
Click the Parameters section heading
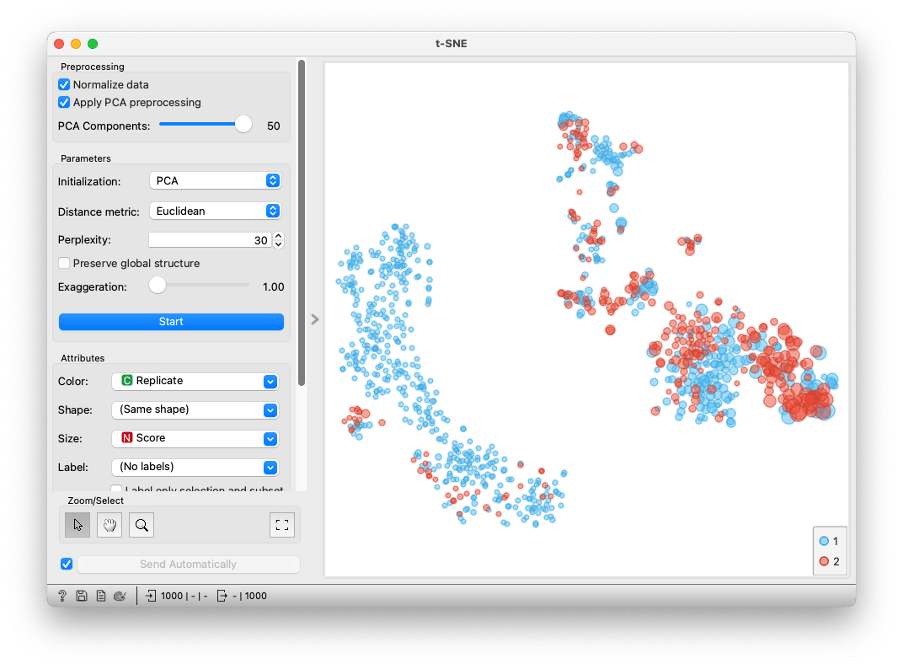[85, 158]
